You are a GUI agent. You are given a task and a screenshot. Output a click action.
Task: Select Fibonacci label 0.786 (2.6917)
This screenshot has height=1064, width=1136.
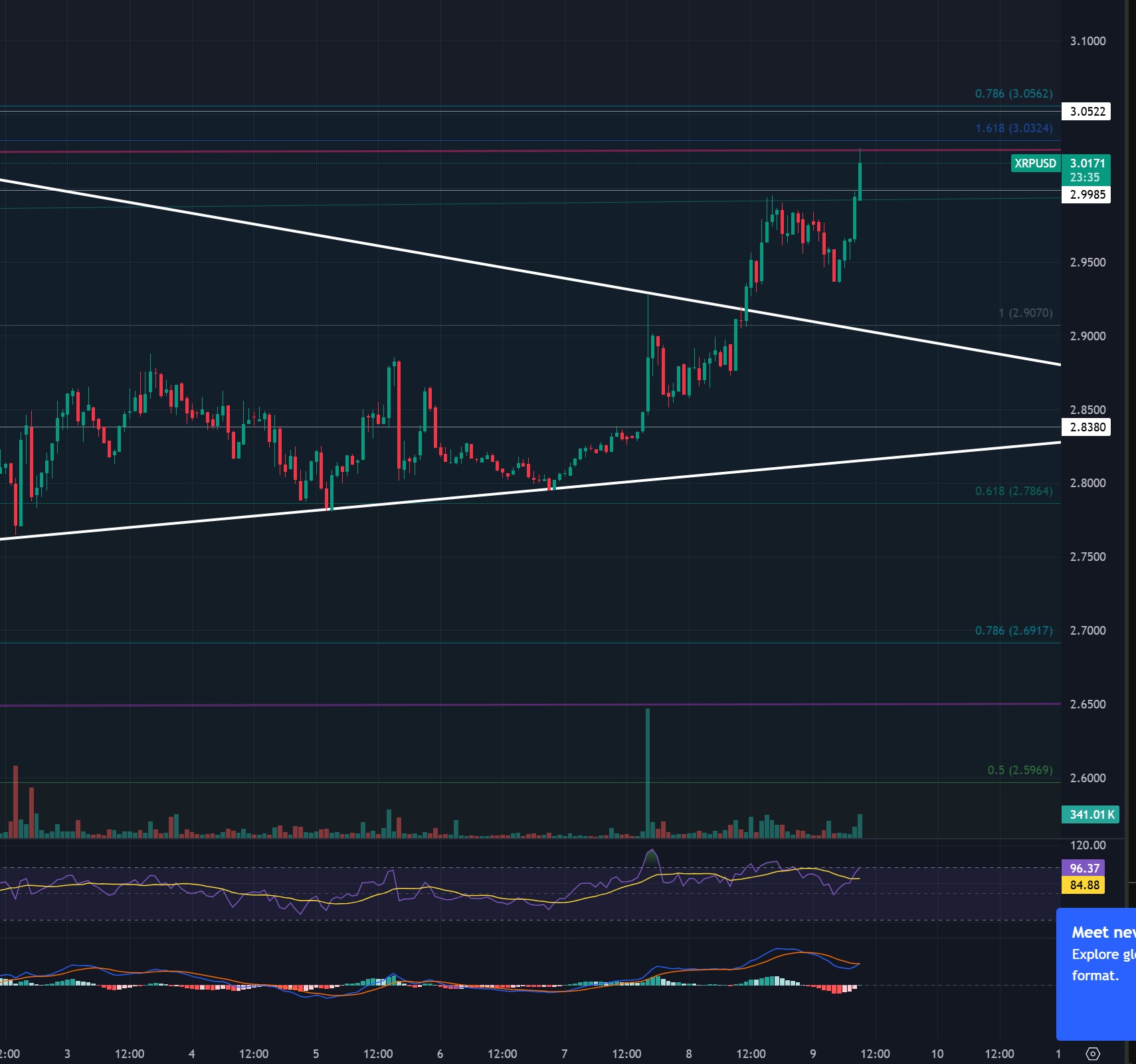1014,630
